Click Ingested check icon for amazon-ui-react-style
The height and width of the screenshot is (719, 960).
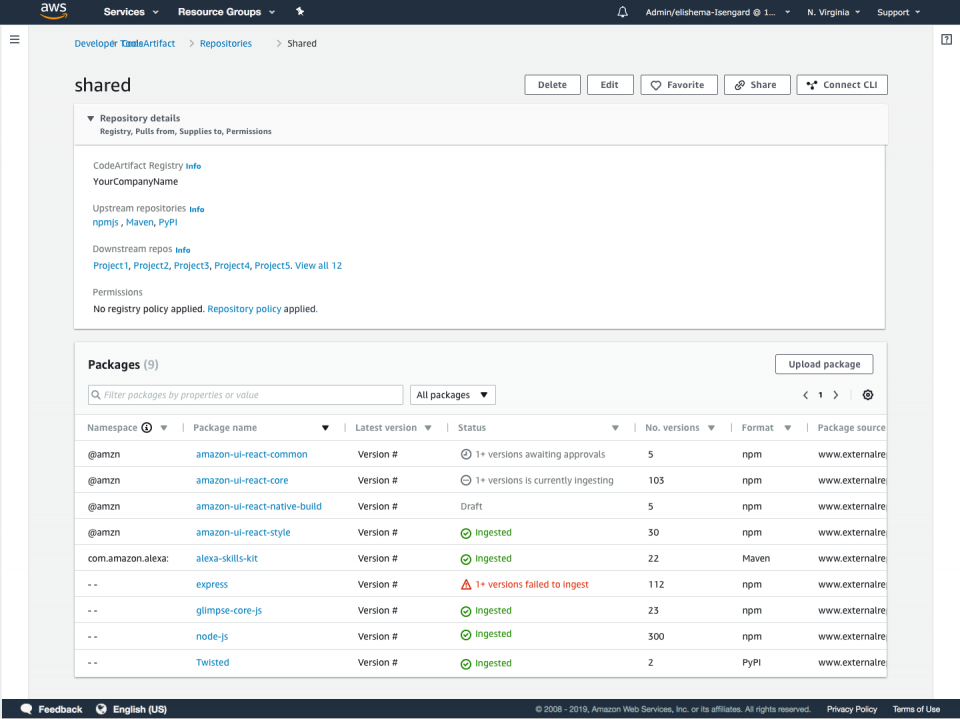(x=466, y=533)
